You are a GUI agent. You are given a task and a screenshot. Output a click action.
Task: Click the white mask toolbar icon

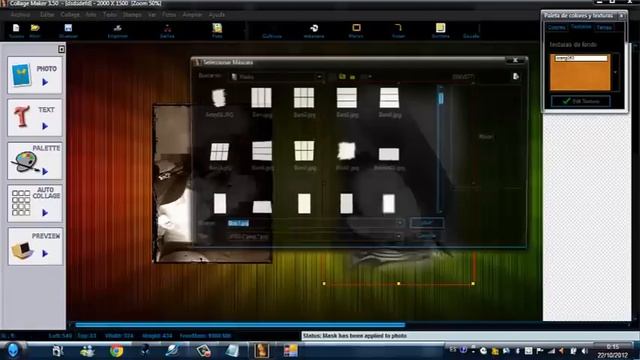click(314, 28)
